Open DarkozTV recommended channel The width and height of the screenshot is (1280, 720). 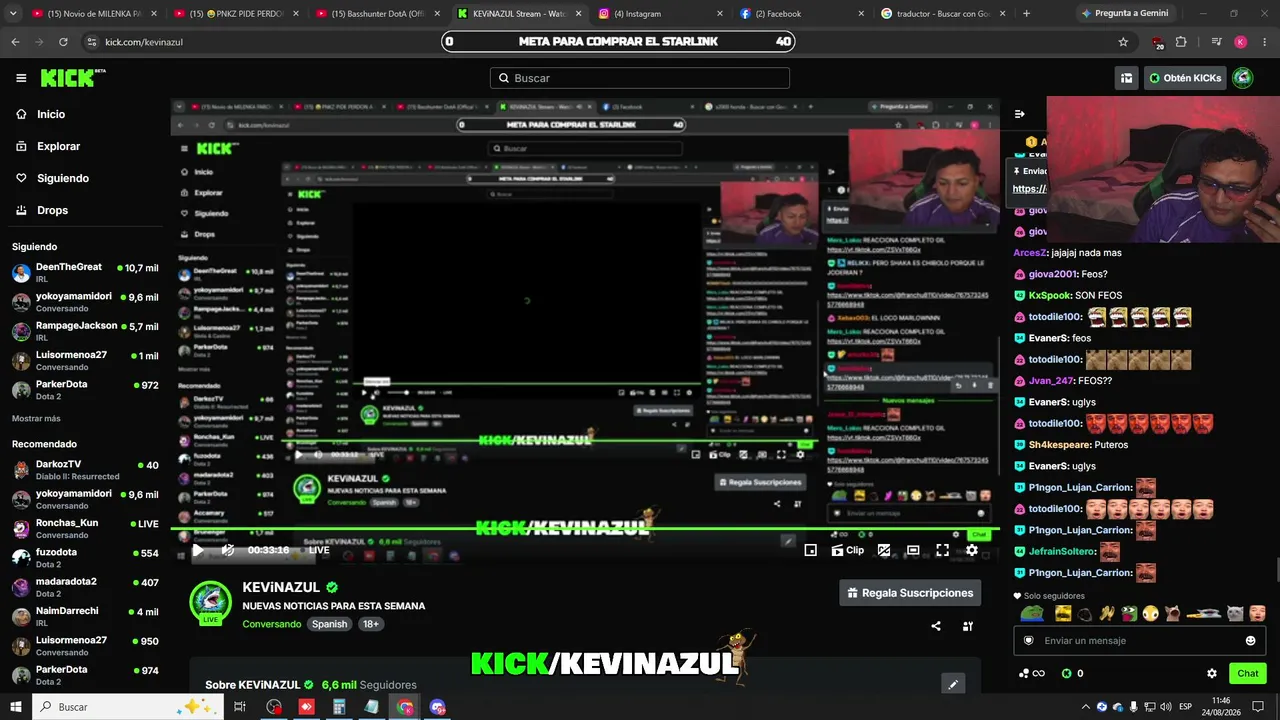pos(85,470)
